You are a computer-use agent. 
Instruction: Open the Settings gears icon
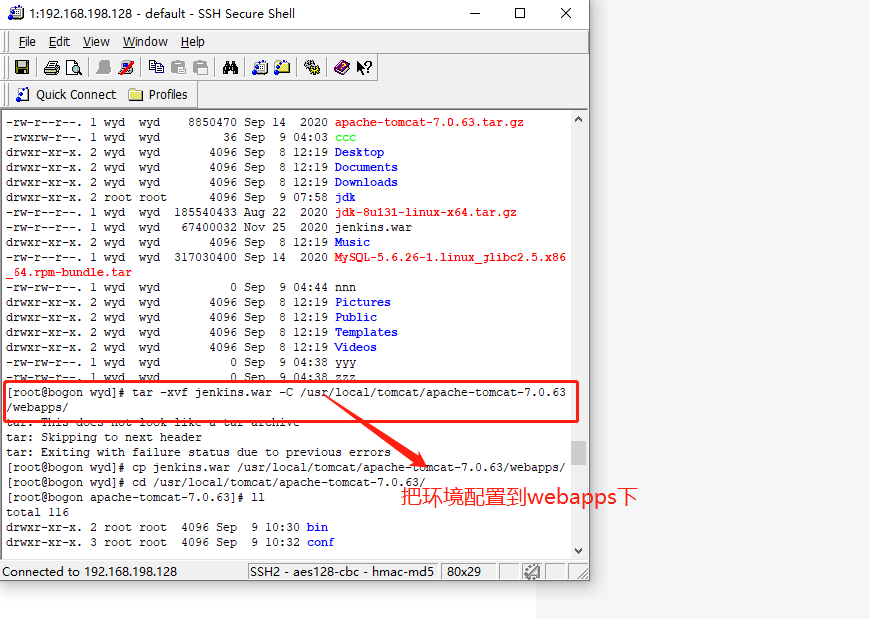pyautogui.click(x=312, y=68)
